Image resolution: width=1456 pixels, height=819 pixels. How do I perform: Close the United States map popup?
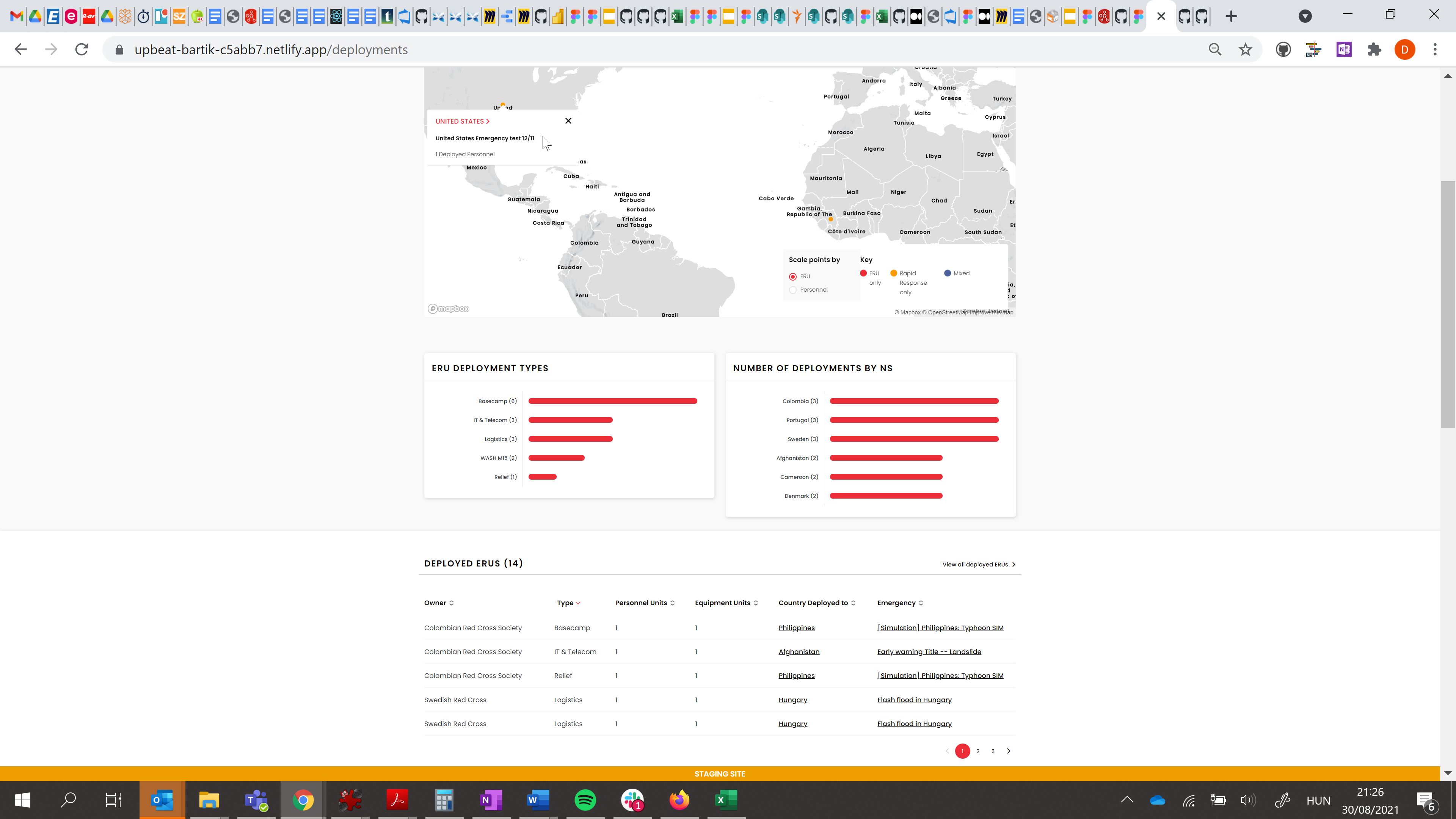pos(568,121)
